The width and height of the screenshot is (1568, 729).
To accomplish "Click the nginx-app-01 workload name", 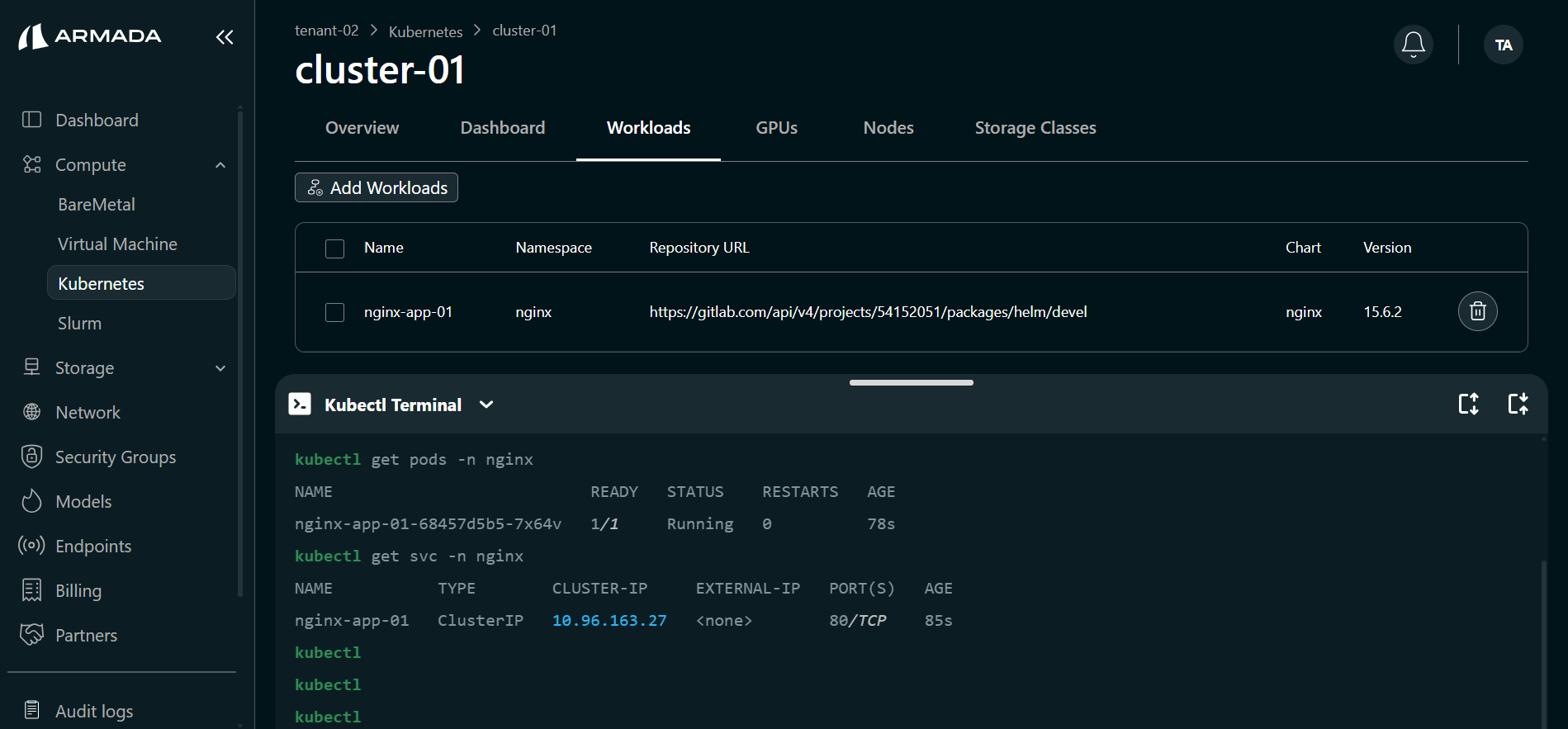I will click(x=408, y=311).
